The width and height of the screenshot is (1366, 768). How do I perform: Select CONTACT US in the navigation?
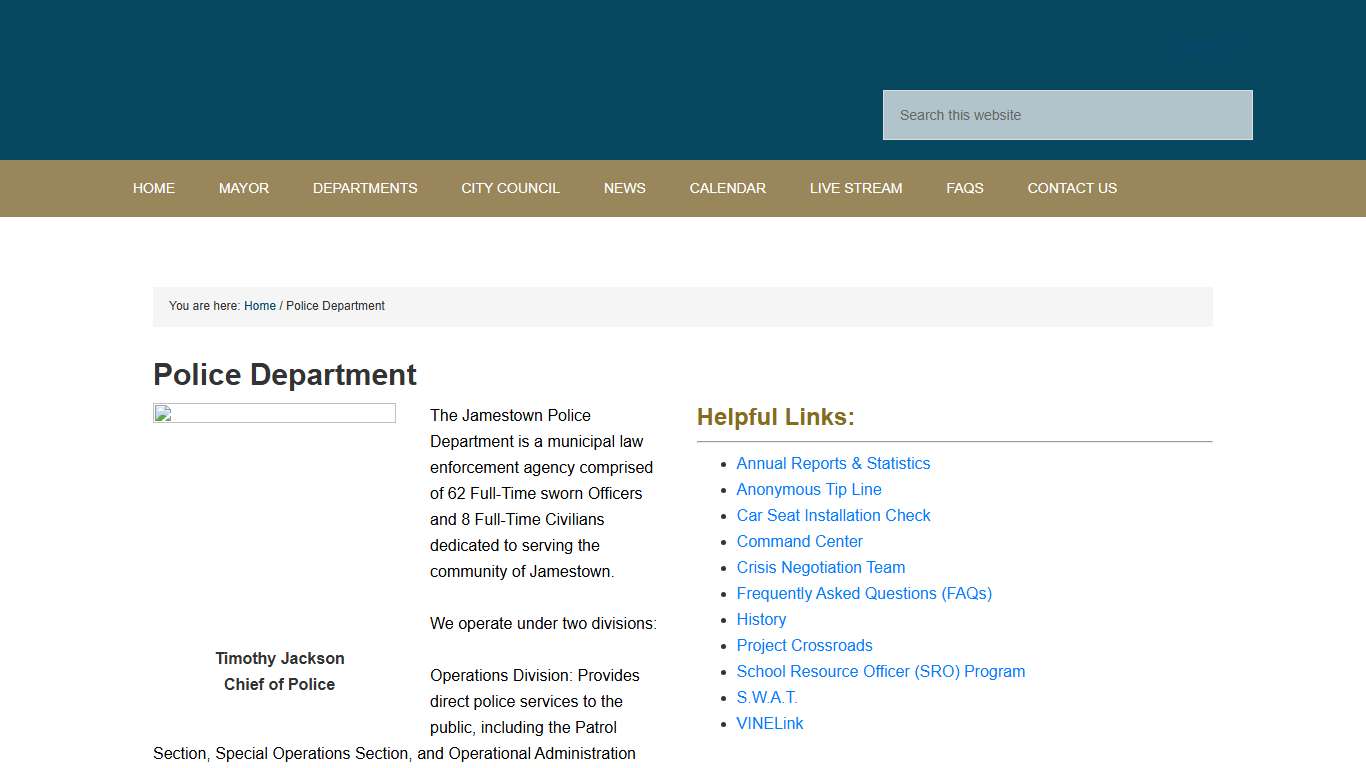click(1071, 188)
